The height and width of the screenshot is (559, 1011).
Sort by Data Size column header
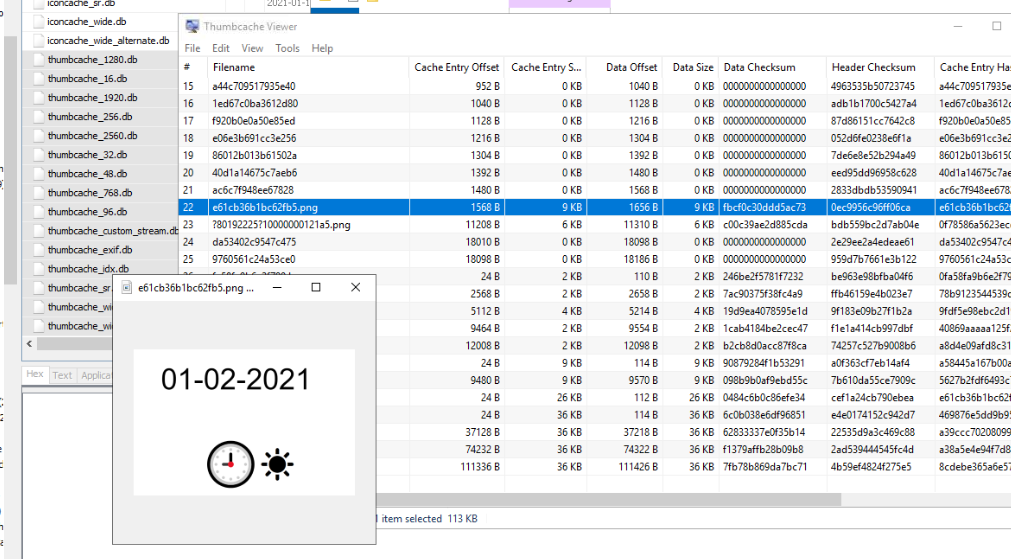pyautogui.click(x=691, y=67)
